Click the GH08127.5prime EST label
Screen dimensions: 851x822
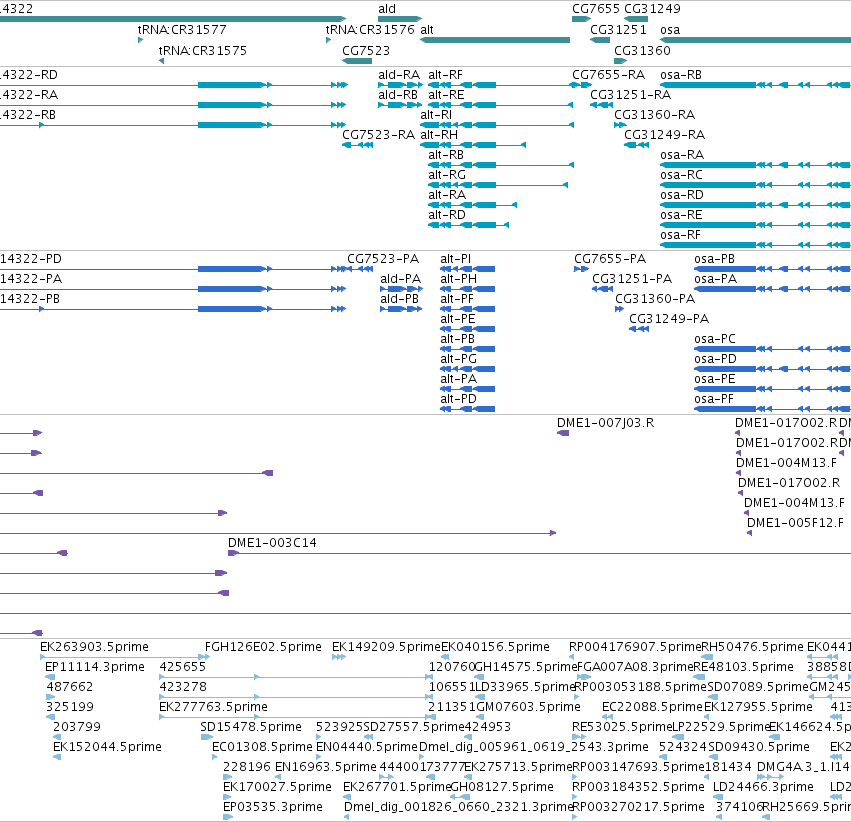502,787
